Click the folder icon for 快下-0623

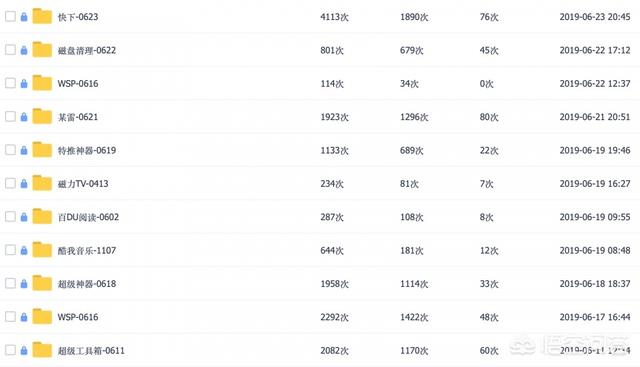pos(42,16)
